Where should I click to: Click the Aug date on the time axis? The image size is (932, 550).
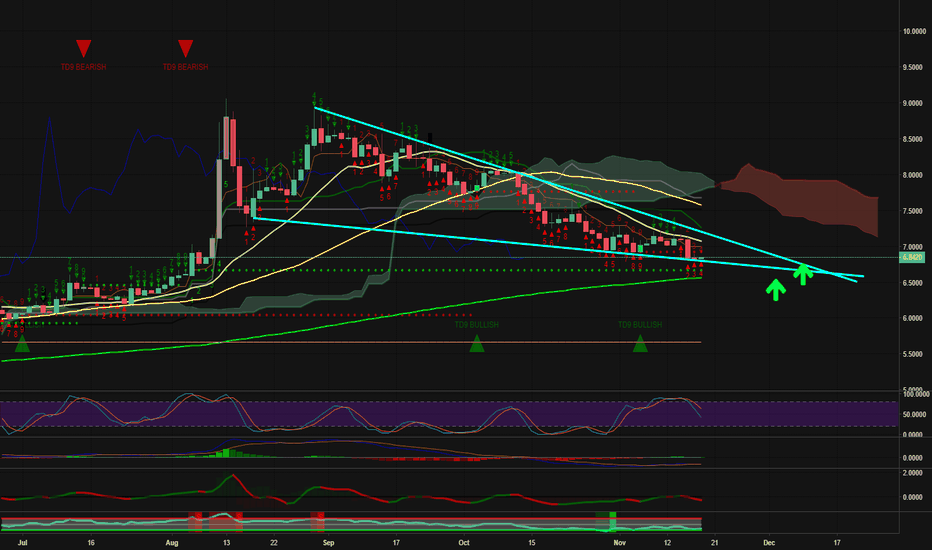pyautogui.click(x=172, y=543)
